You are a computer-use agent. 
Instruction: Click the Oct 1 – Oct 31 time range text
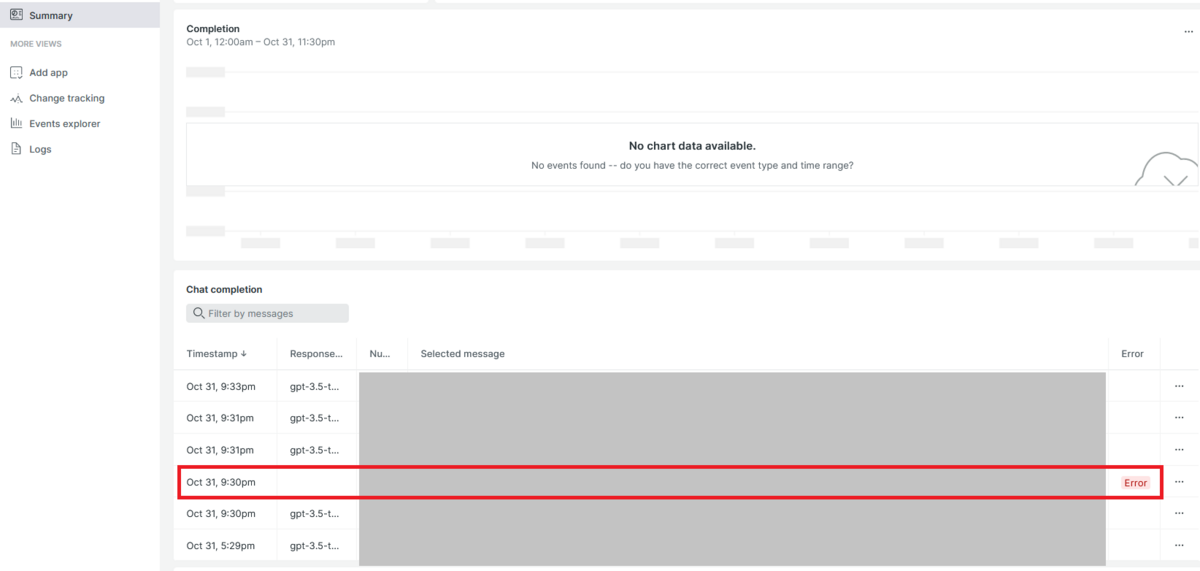click(x=260, y=42)
